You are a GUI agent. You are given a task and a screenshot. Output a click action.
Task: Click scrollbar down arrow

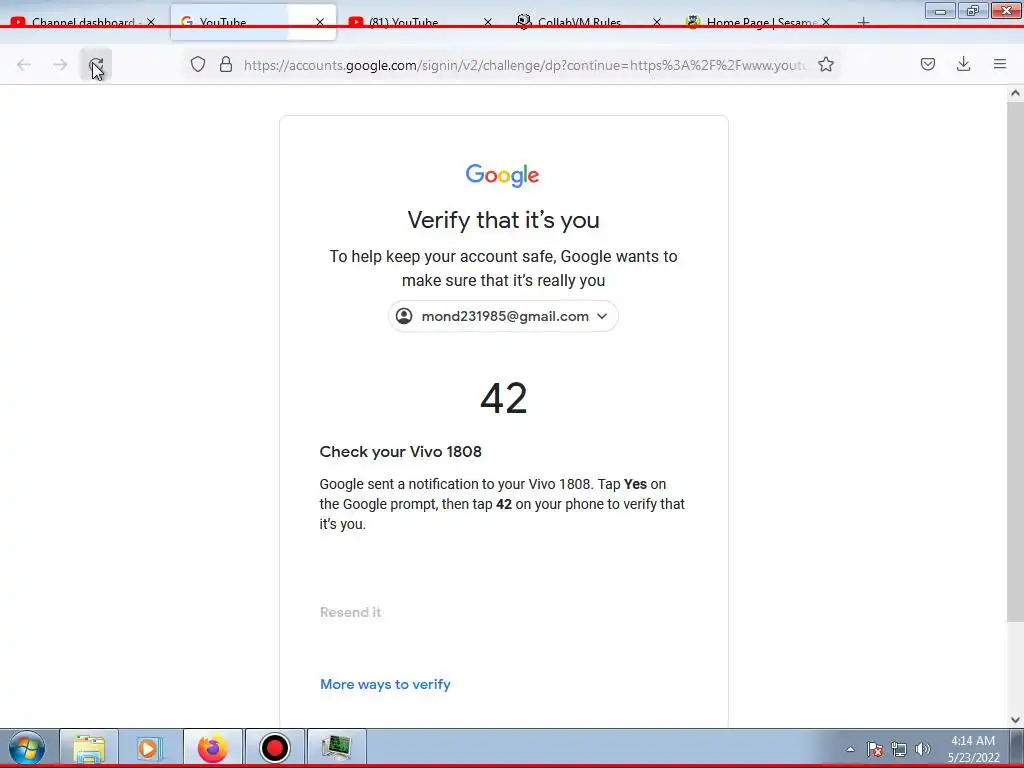click(x=1015, y=720)
